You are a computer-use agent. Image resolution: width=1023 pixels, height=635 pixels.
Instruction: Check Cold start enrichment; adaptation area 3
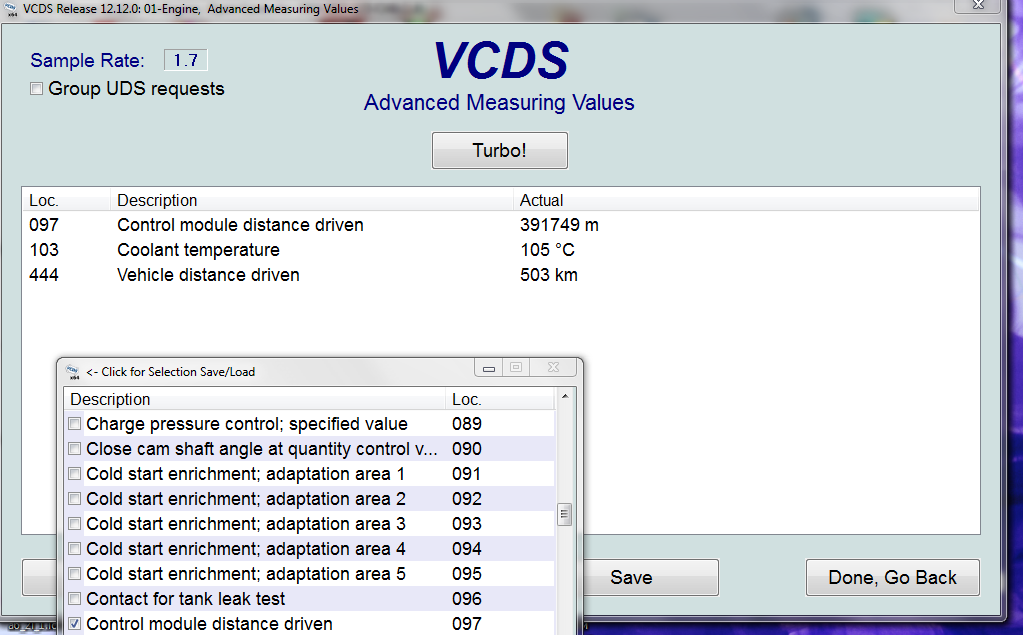pos(74,524)
